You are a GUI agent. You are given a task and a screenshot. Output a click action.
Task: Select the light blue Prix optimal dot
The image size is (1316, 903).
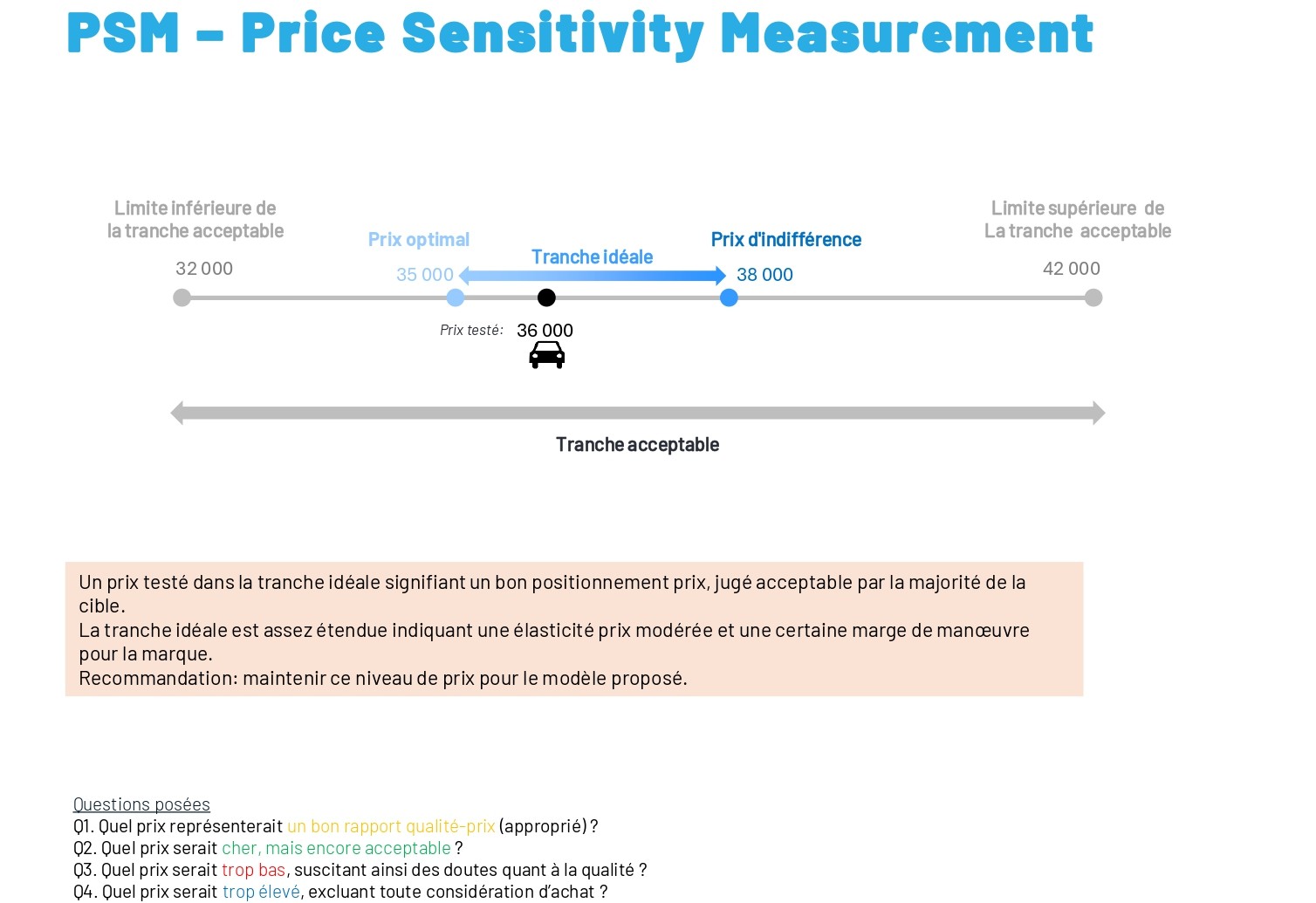pyautogui.click(x=456, y=298)
